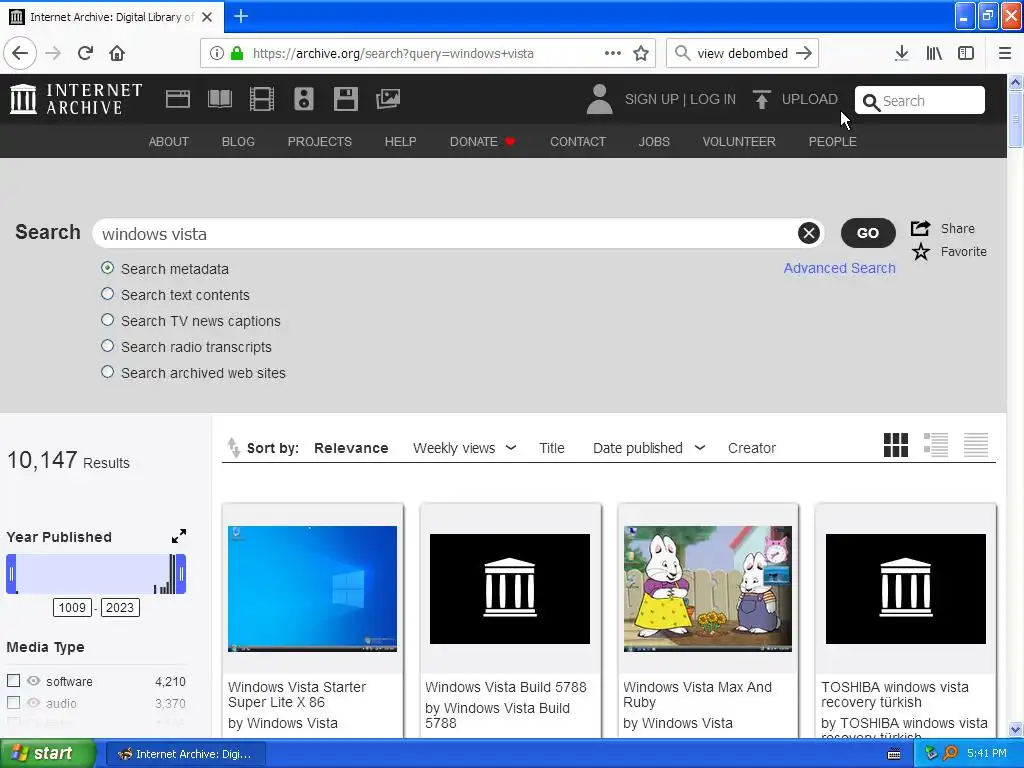Show site information icon in URL bar
The image size is (1024, 768).
coord(216,54)
